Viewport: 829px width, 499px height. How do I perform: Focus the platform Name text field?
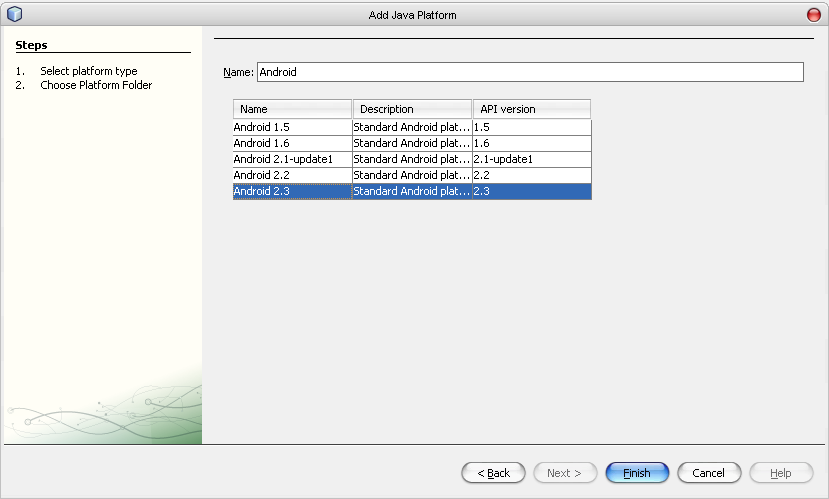point(529,72)
